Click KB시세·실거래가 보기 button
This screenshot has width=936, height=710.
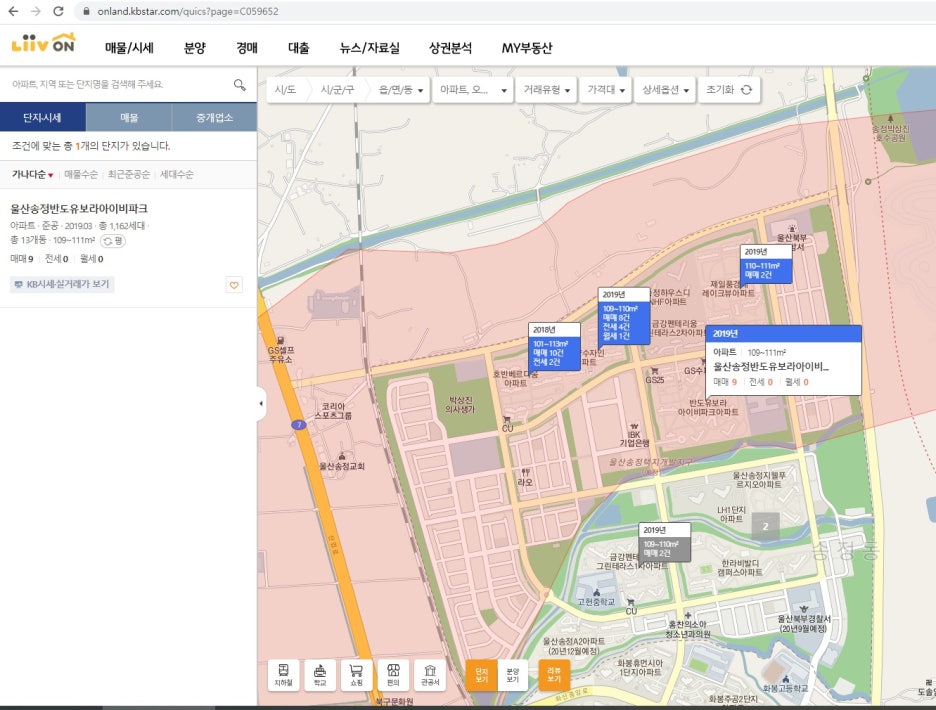[x=62, y=284]
